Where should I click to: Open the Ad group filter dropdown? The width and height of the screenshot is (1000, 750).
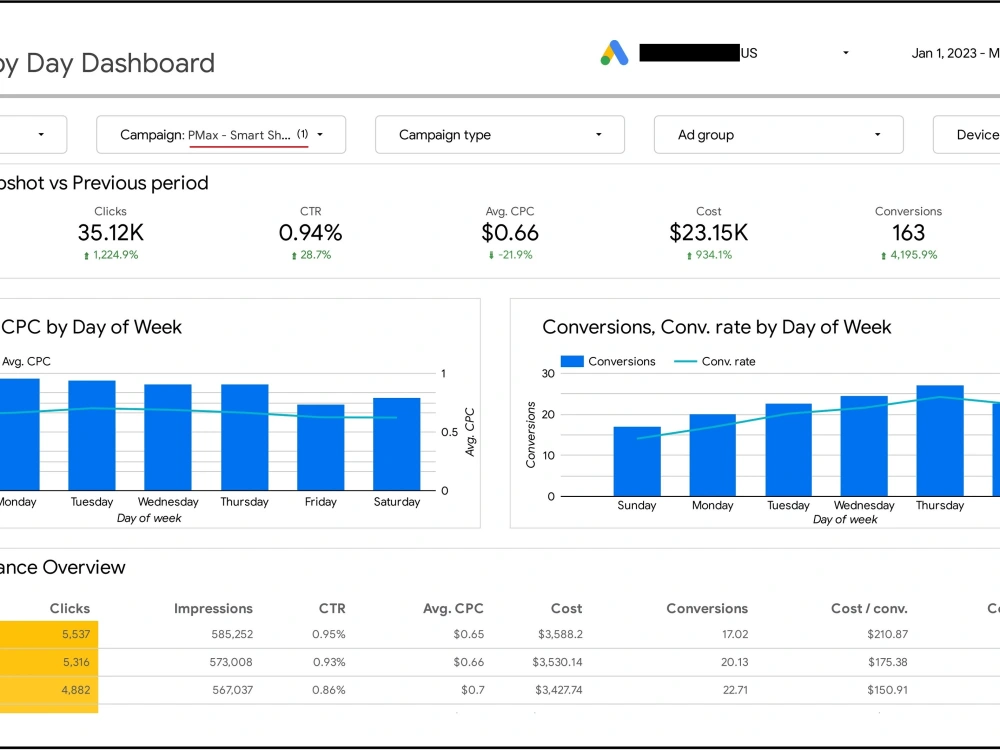pyautogui.click(x=779, y=135)
